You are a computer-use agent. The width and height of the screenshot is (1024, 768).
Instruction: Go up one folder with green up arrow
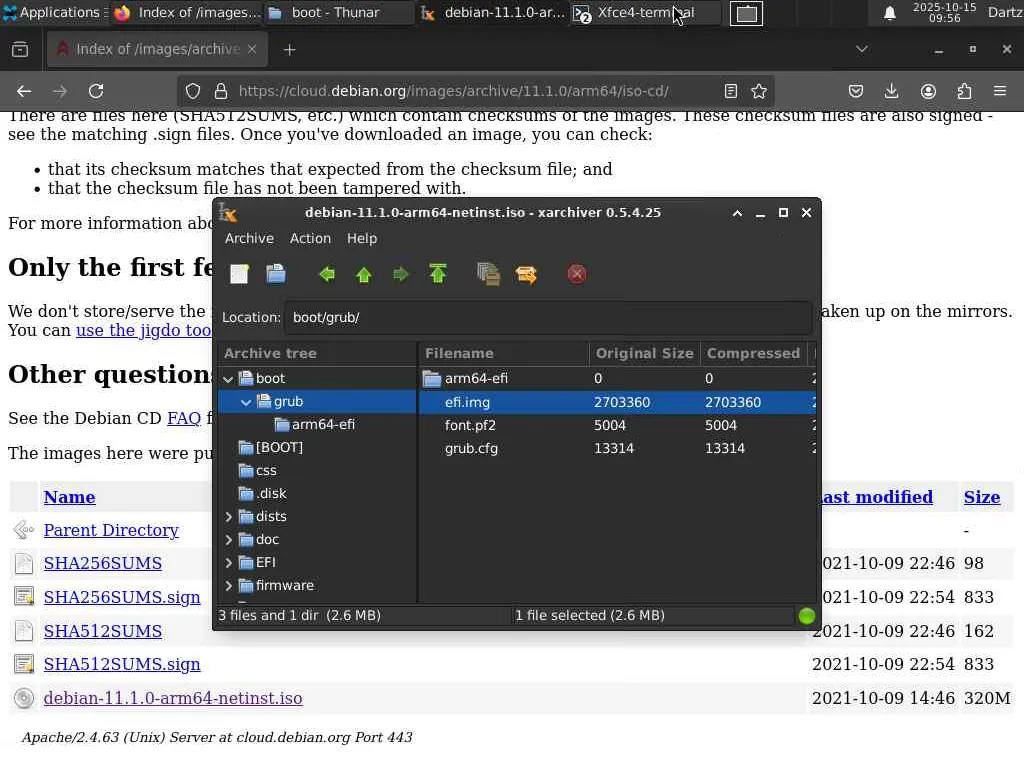click(364, 274)
